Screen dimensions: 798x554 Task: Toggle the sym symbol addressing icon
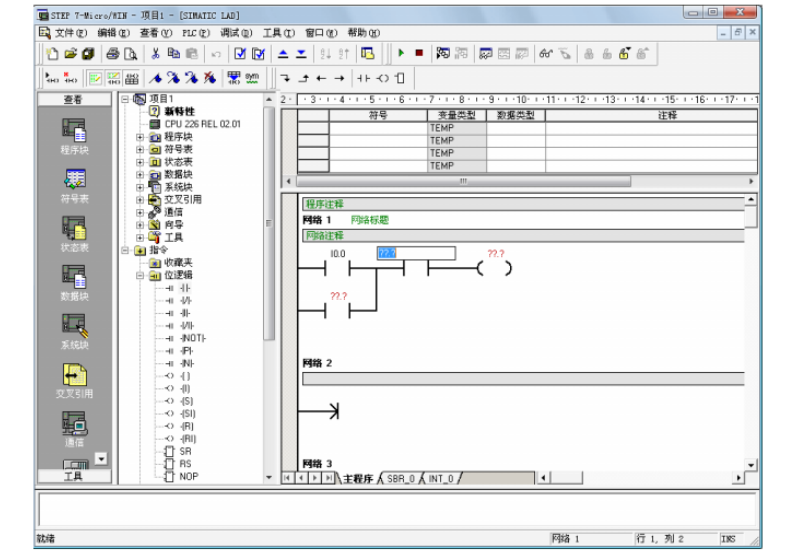(x=252, y=78)
